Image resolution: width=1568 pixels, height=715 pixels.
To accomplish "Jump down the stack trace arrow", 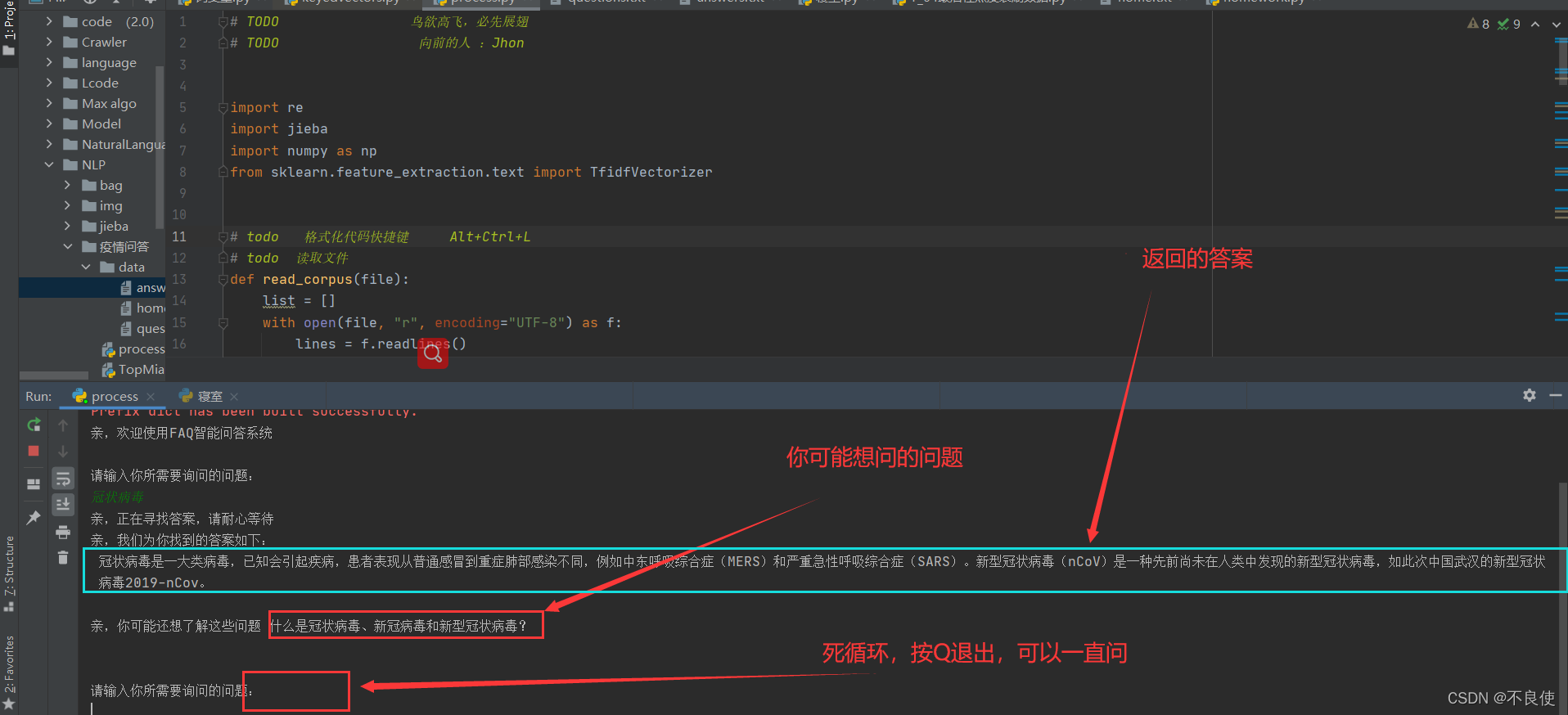I will click(63, 452).
